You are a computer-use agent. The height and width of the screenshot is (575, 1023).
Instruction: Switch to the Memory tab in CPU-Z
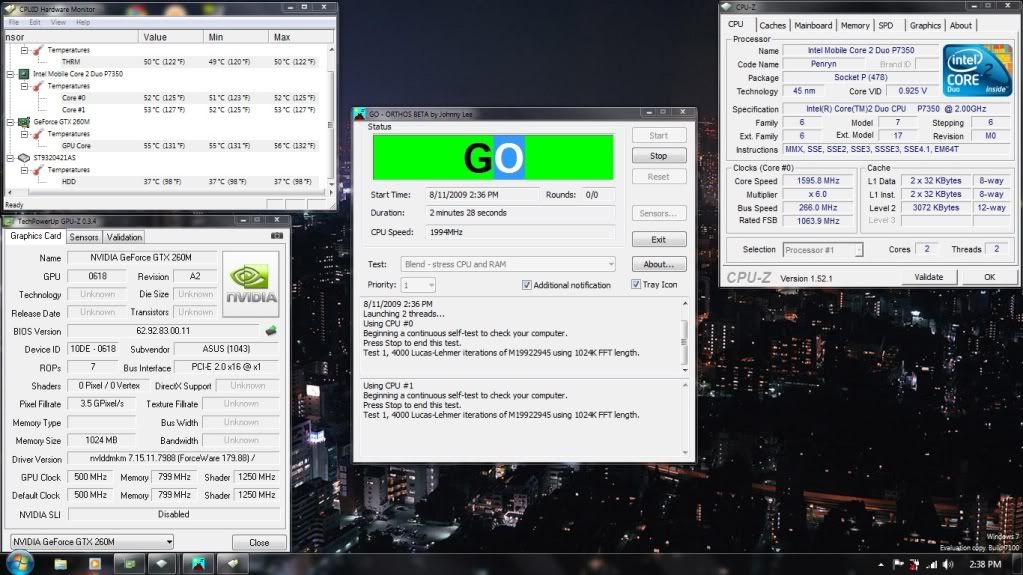tap(855, 25)
